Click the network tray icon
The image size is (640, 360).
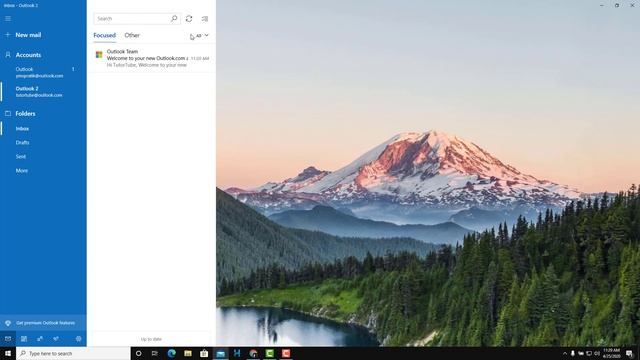point(589,353)
